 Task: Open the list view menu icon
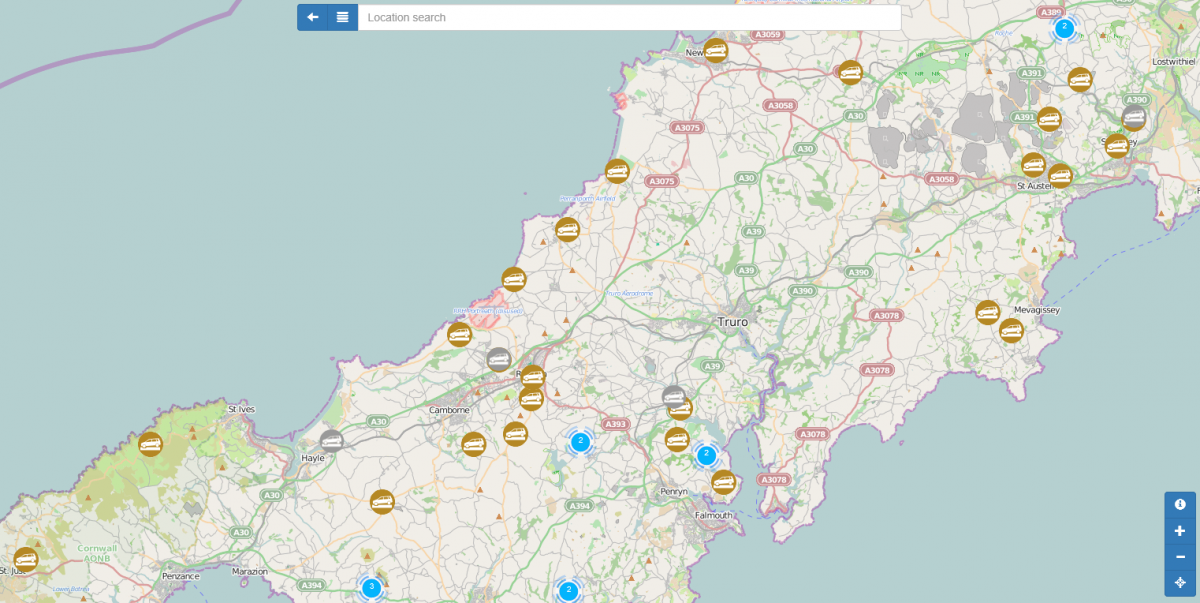343,17
